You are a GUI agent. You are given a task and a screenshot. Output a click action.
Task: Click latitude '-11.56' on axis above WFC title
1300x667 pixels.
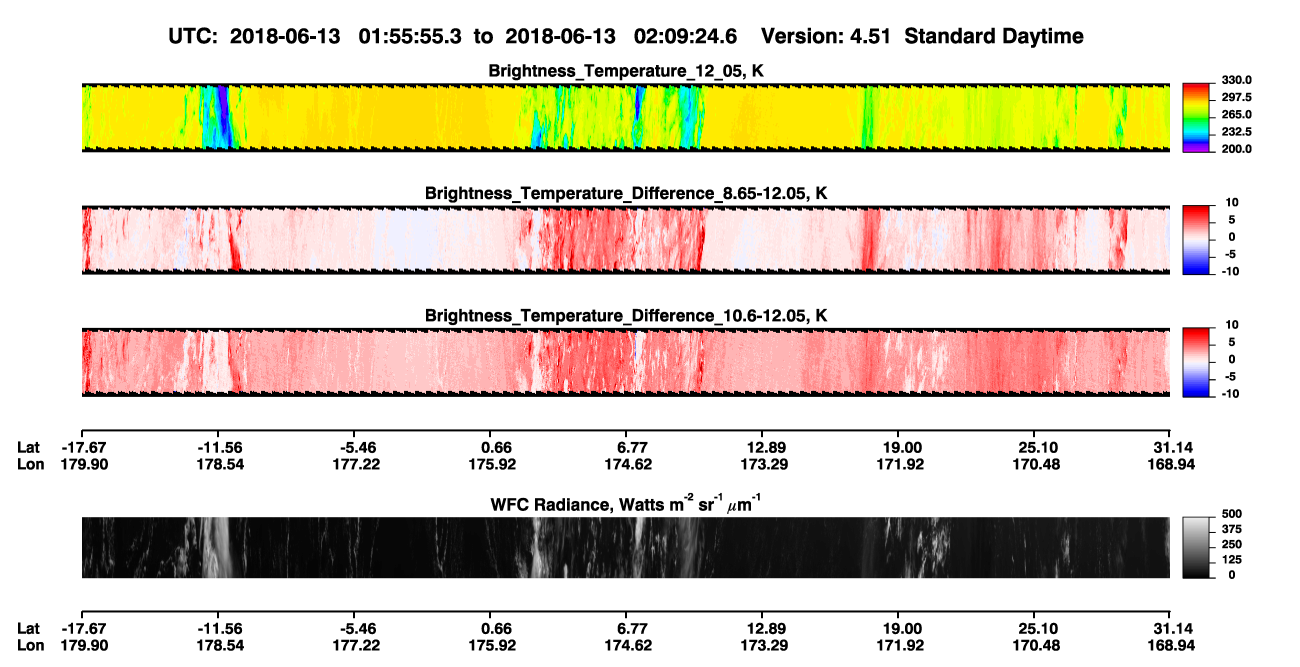pos(220,447)
